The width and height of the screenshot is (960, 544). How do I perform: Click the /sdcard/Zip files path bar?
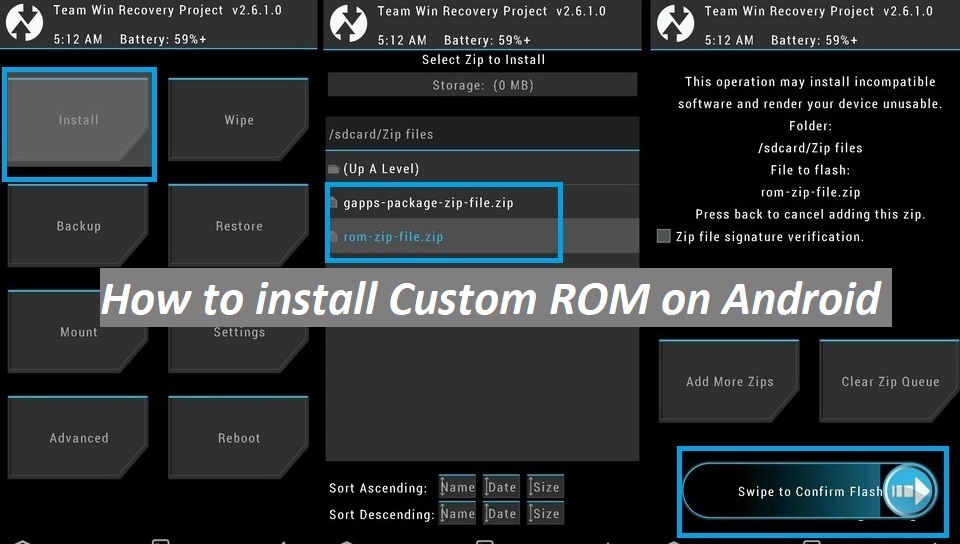pos(482,134)
